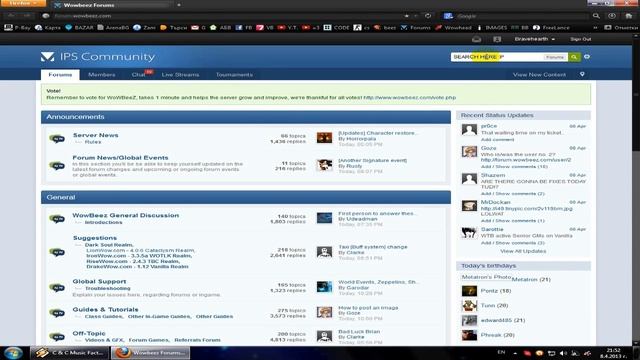The width and height of the screenshot is (640, 360).
Task: Open the FreeLance bookmark
Action: [551, 27]
